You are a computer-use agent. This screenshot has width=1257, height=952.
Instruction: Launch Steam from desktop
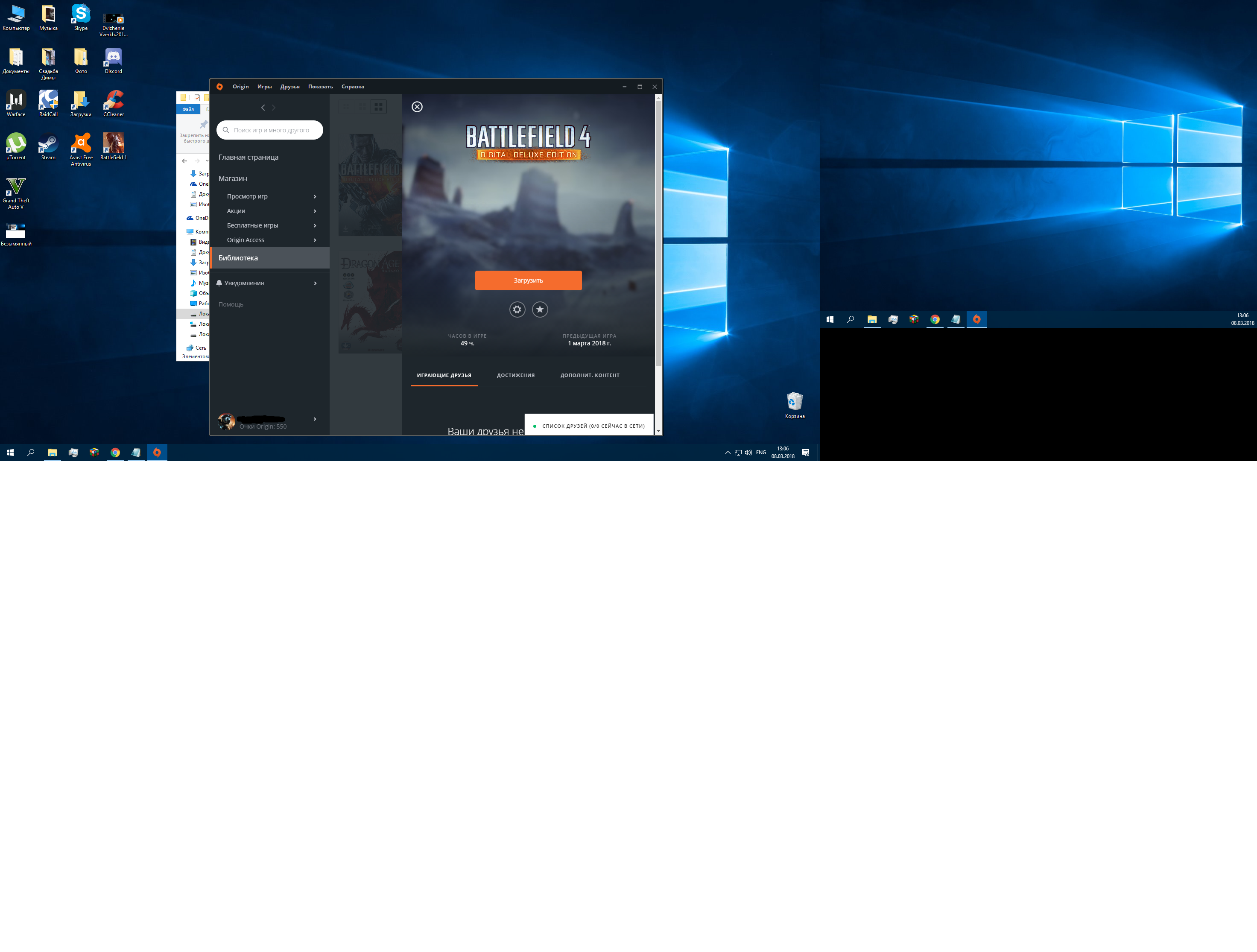tap(48, 147)
